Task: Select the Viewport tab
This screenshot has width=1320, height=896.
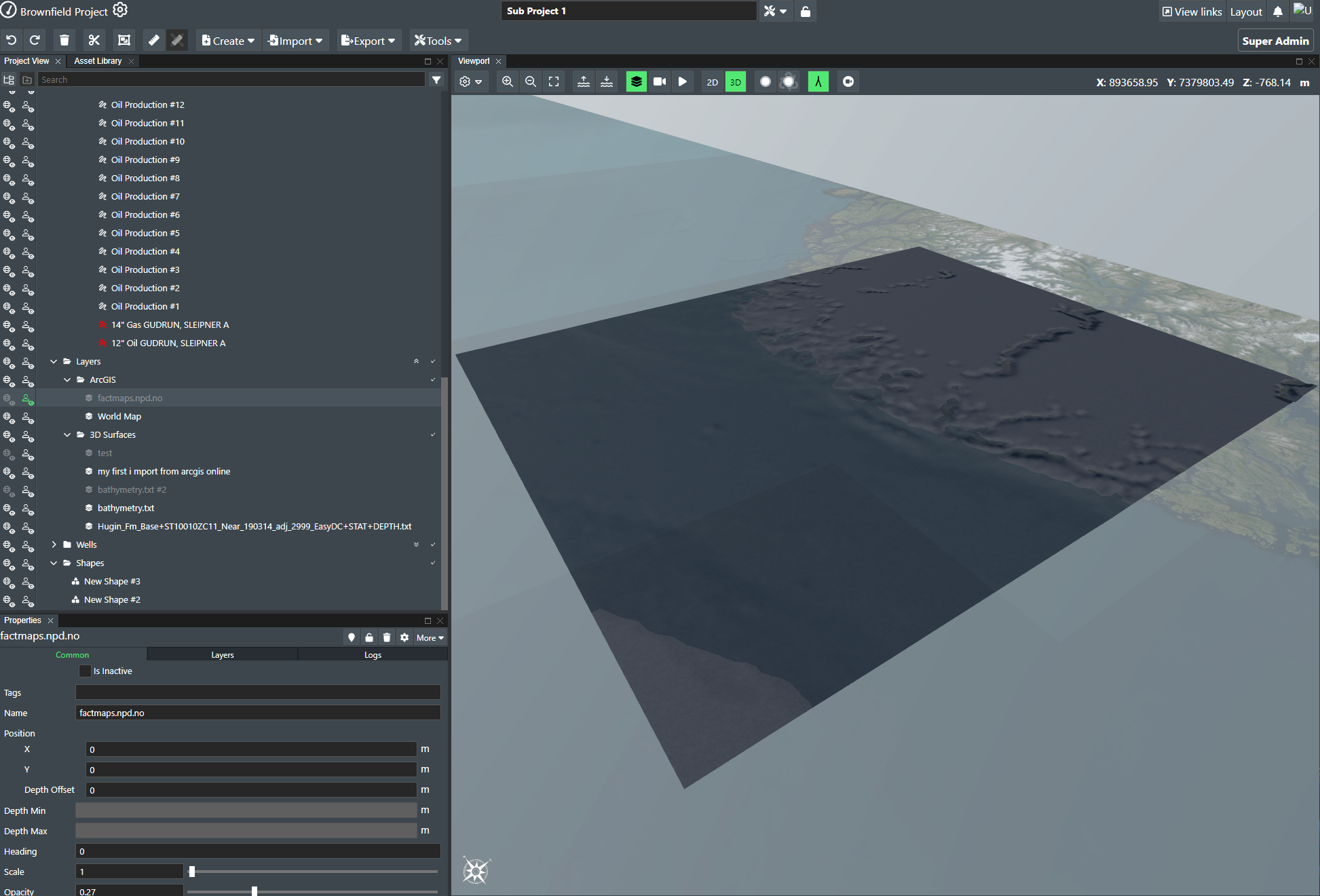Action: point(474,61)
